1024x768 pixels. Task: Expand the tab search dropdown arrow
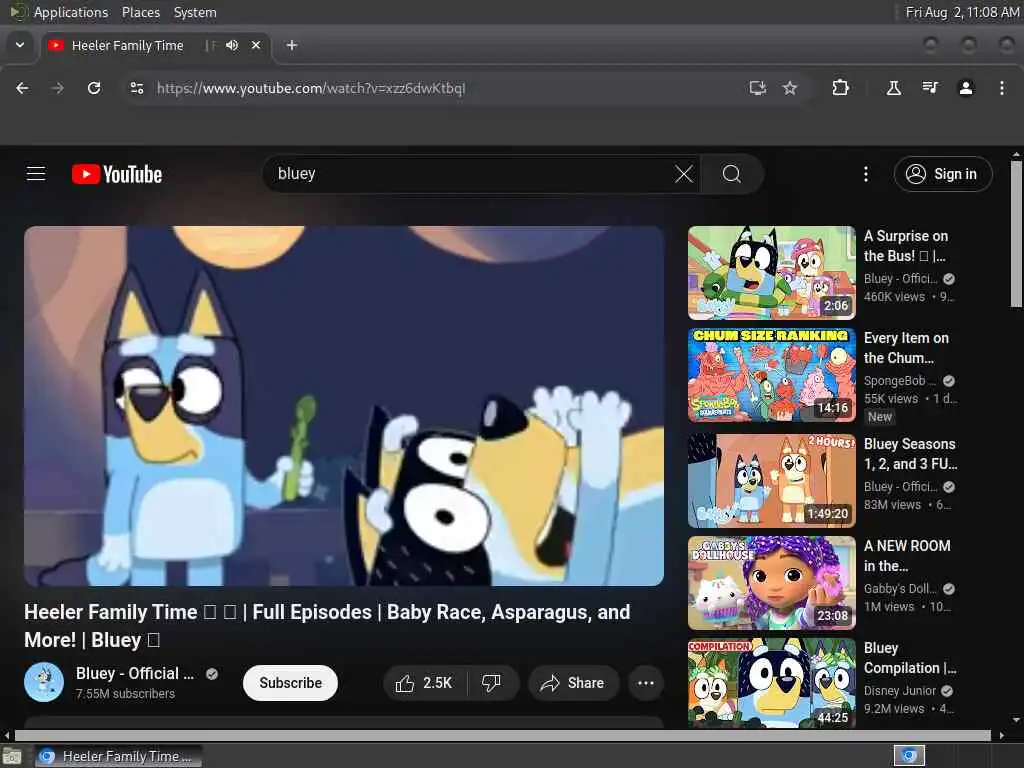point(20,45)
